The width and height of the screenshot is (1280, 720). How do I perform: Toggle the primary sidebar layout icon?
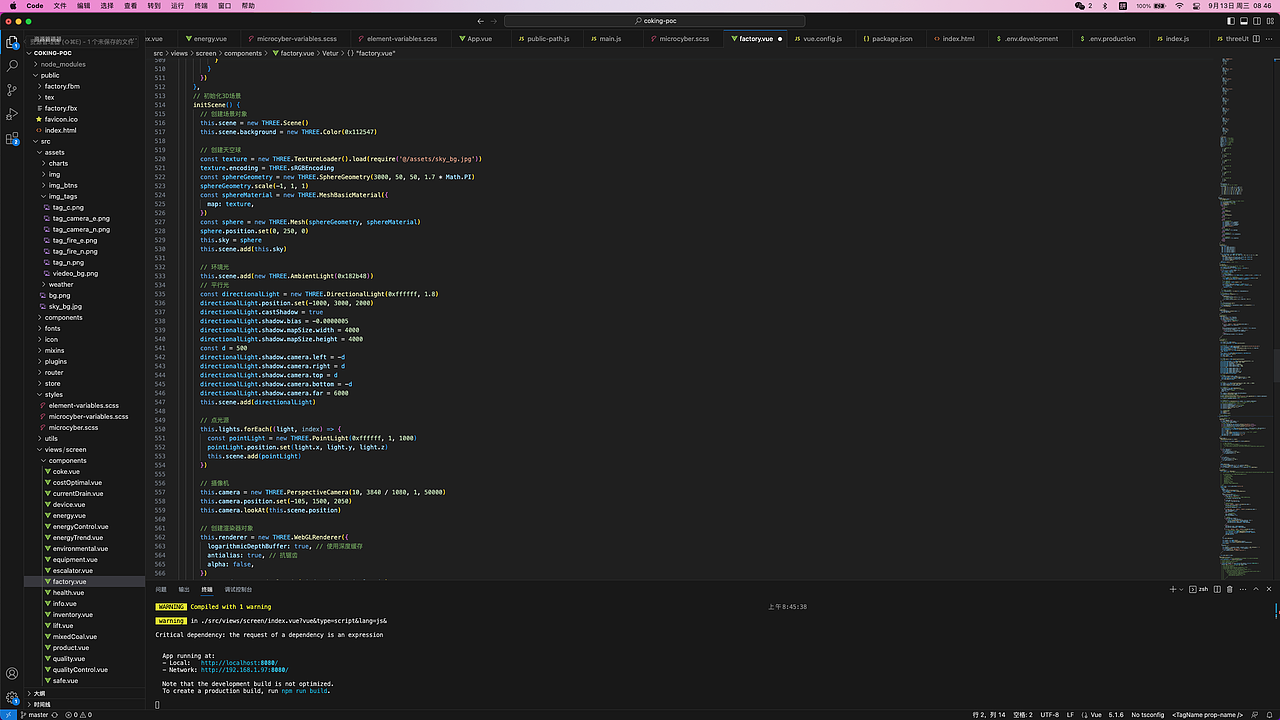[x=1230, y=21]
